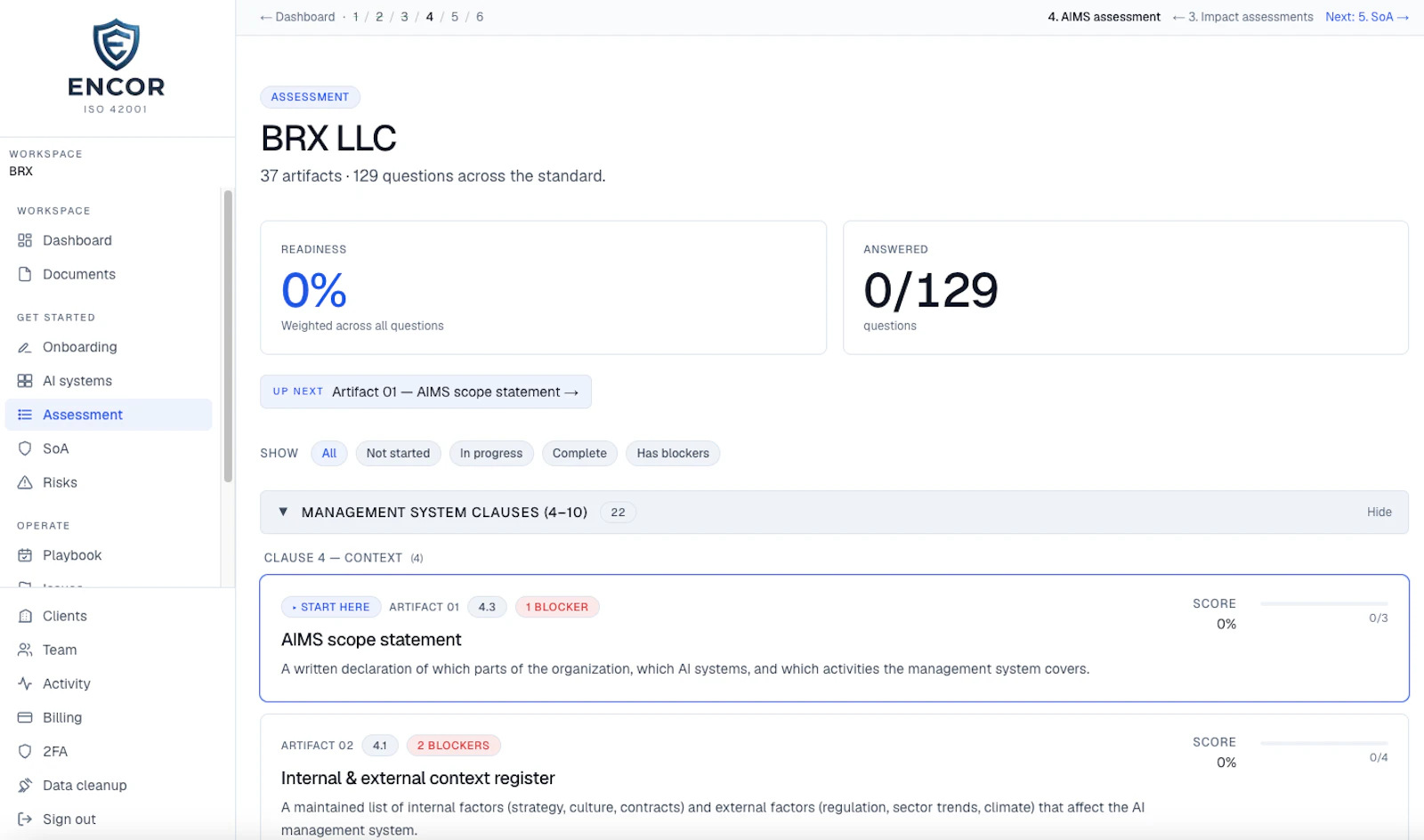Click the Billing card icon

pos(25,717)
